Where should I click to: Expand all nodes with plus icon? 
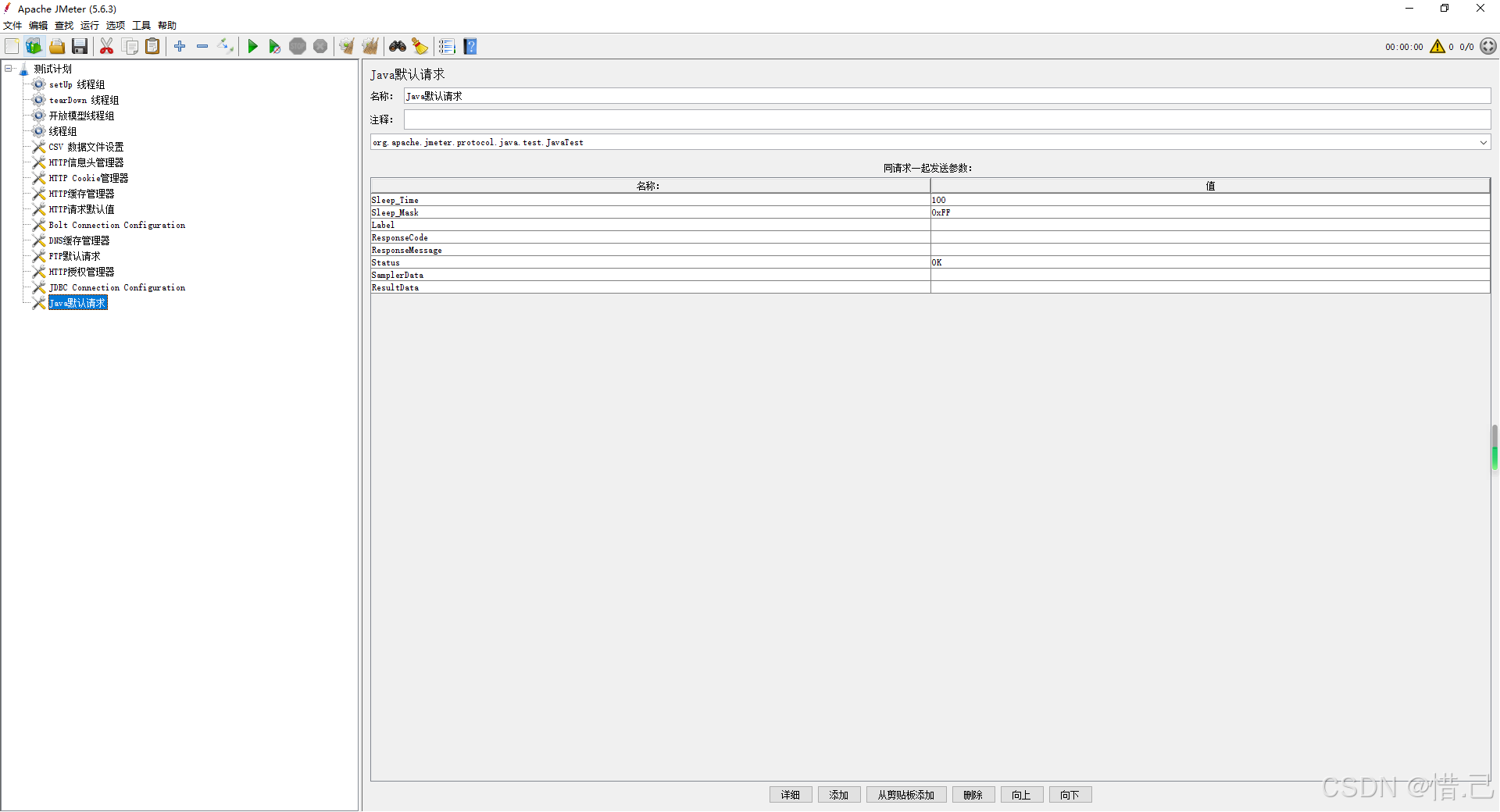(x=180, y=47)
